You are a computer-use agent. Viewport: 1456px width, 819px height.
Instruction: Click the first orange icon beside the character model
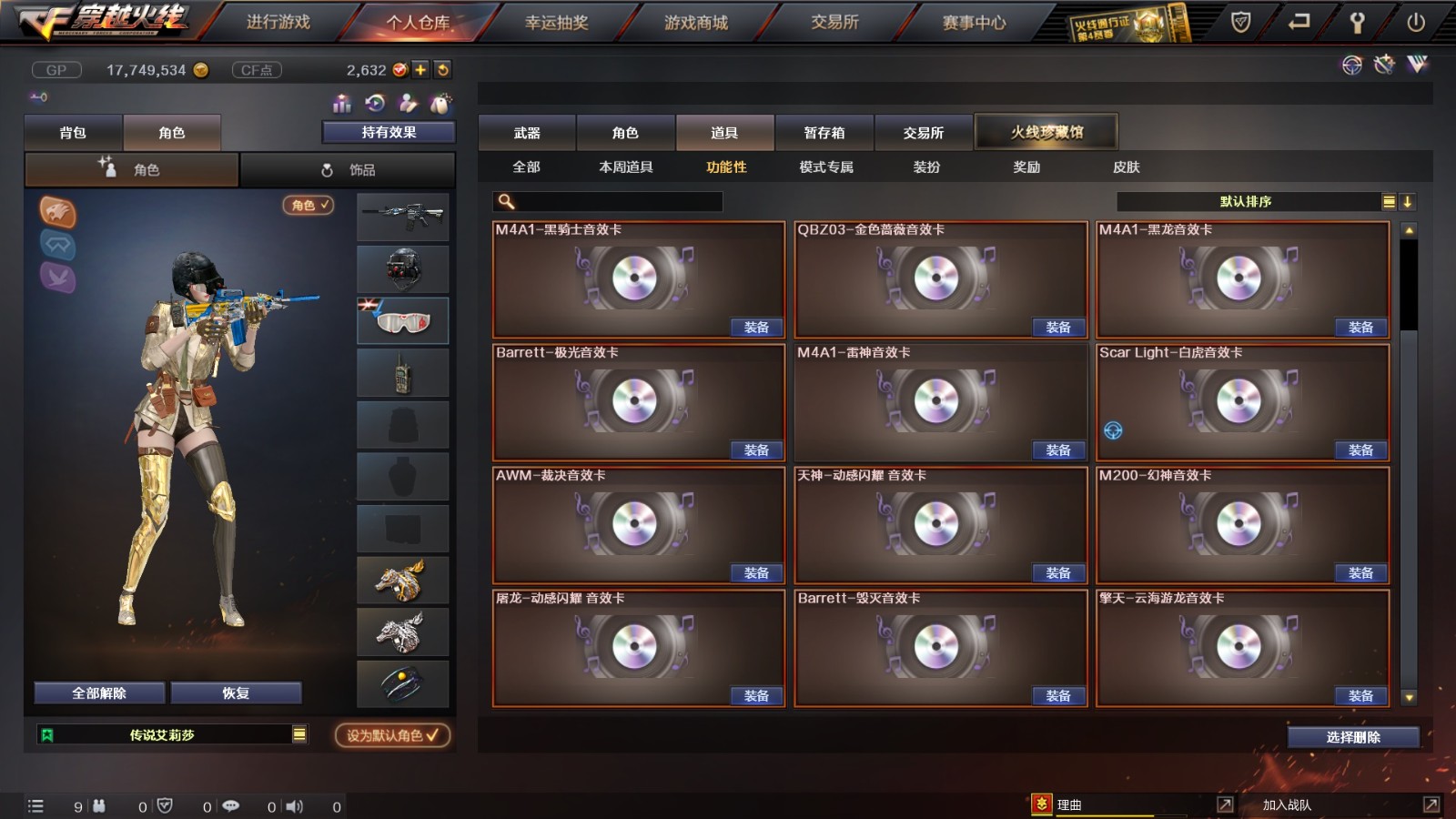click(57, 212)
